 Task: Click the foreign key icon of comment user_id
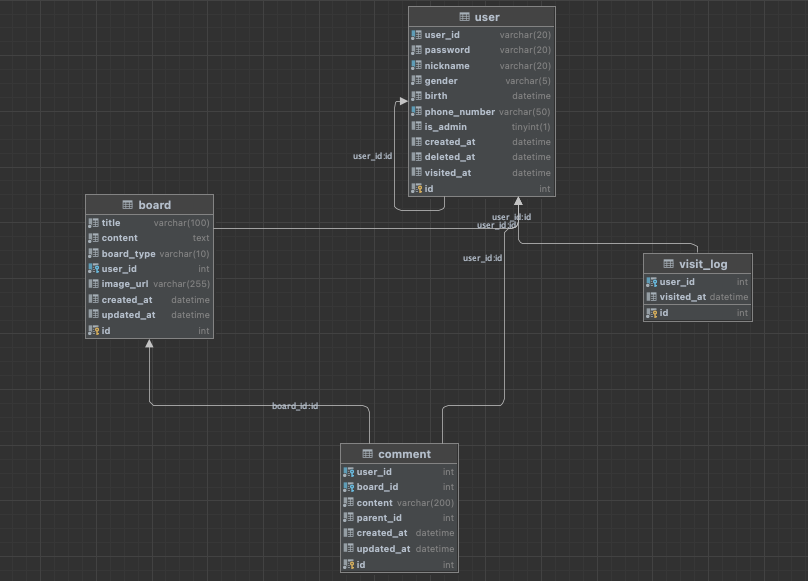348,471
